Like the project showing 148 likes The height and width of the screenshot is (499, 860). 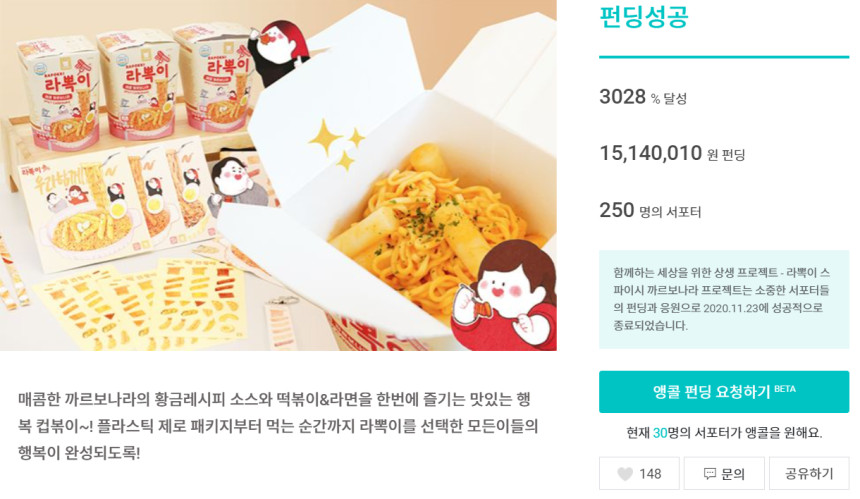coord(640,474)
